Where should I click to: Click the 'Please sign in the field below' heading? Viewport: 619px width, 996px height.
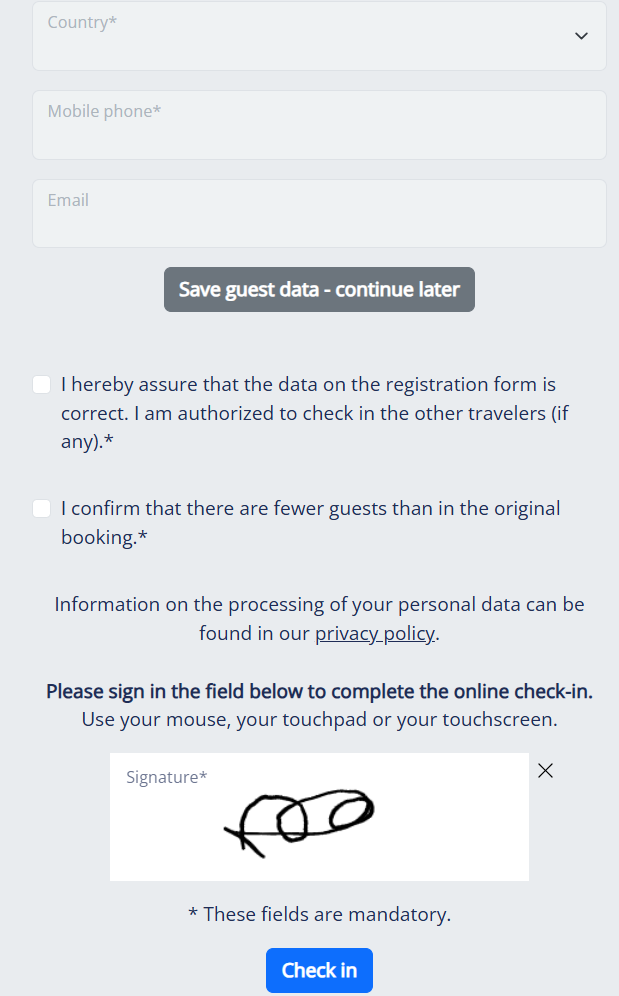point(319,691)
